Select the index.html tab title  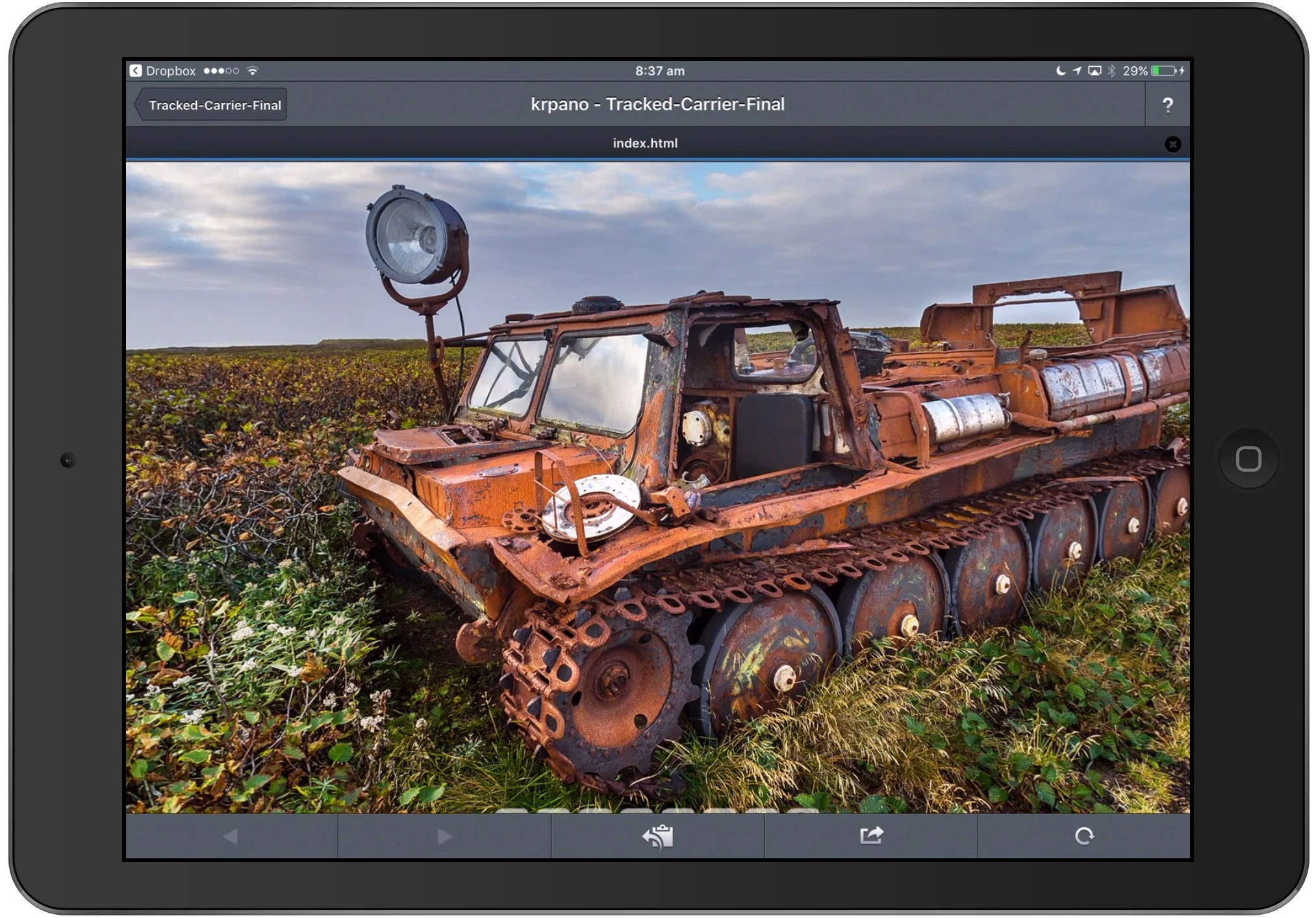pyautogui.click(x=645, y=143)
